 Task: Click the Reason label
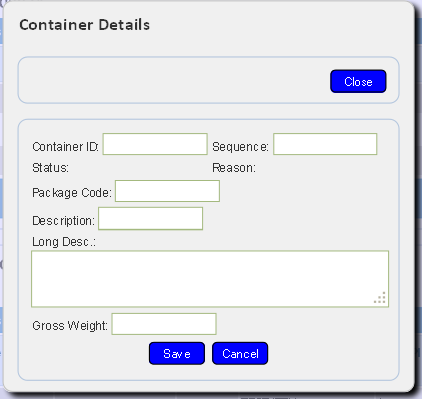(x=234, y=168)
